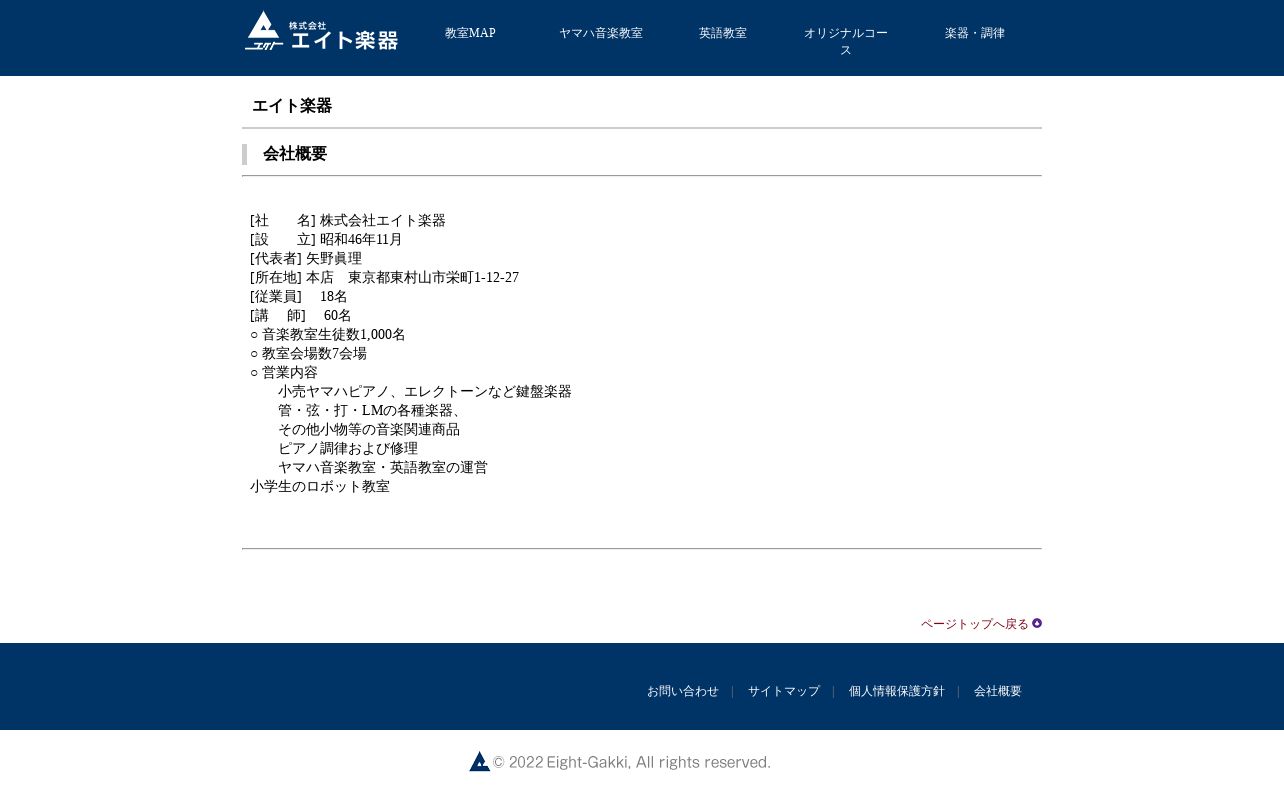Click the address 東京都東村山市栄町1-12-27
The image size is (1284, 792).
click(433, 278)
